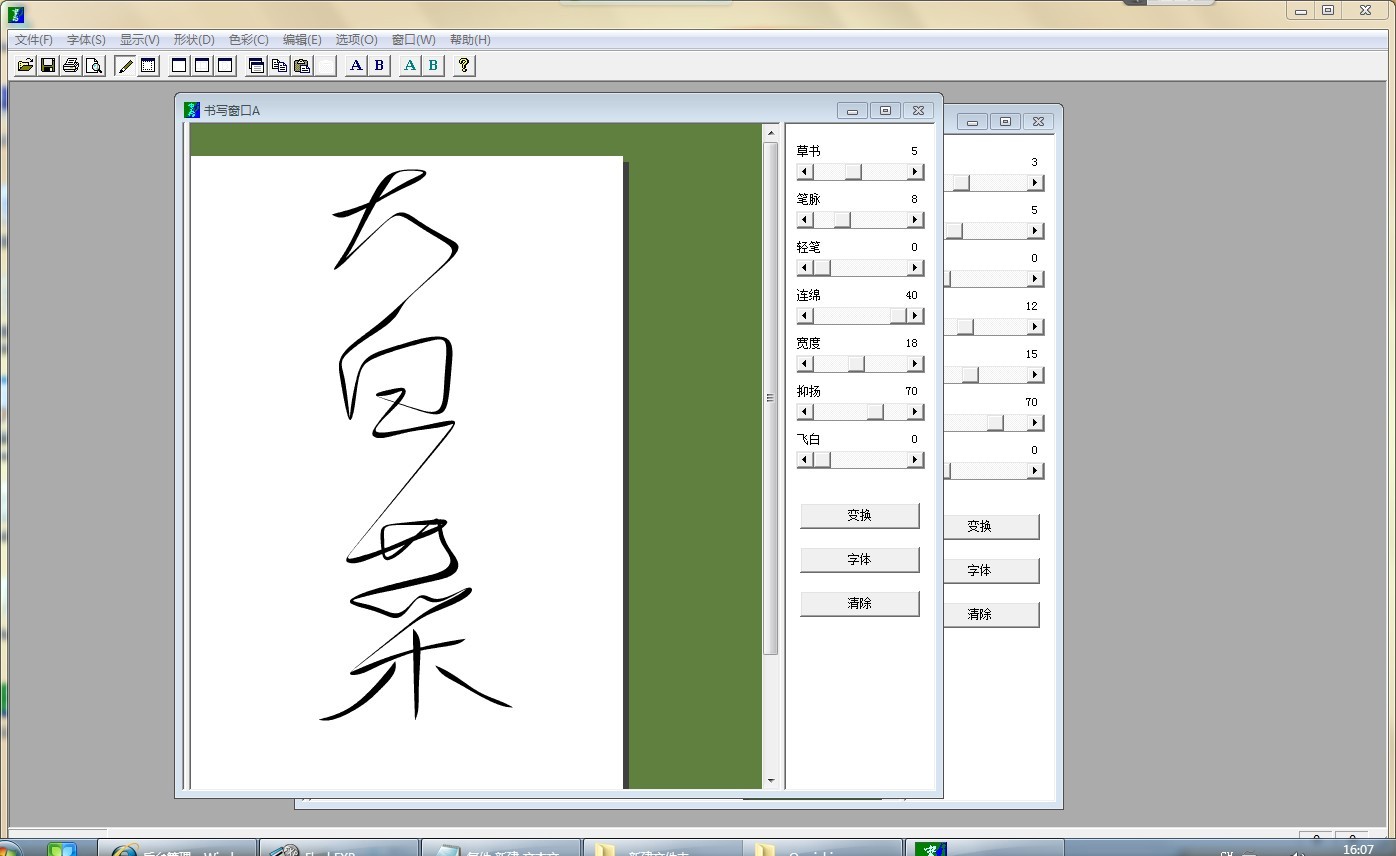The width and height of the screenshot is (1396, 856).
Task: Click the question mark help icon
Action: pos(463,66)
